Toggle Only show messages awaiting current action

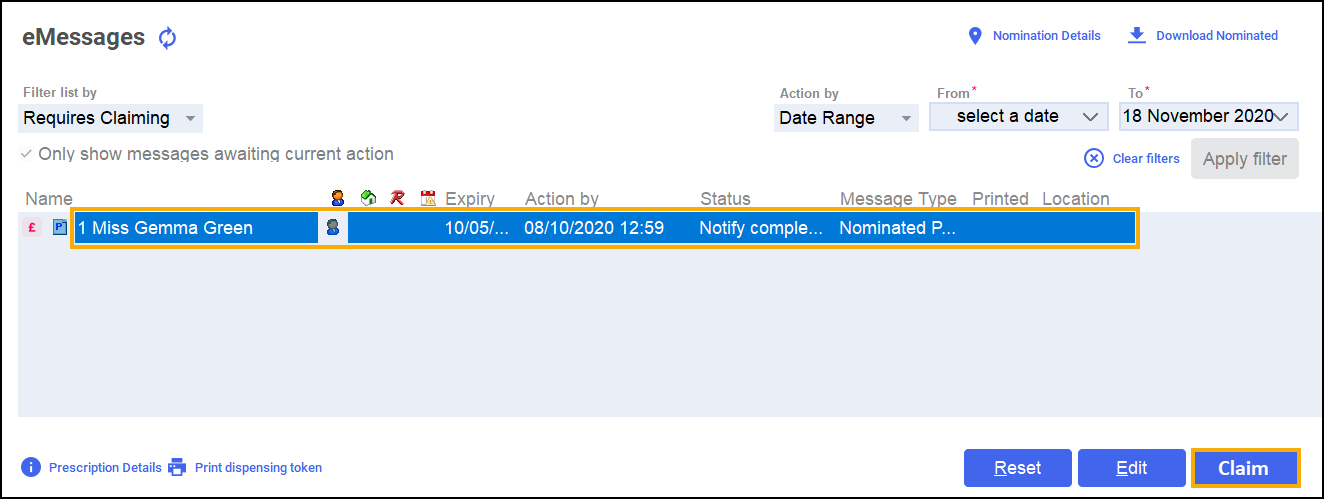pyautogui.click(x=27, y=155)
